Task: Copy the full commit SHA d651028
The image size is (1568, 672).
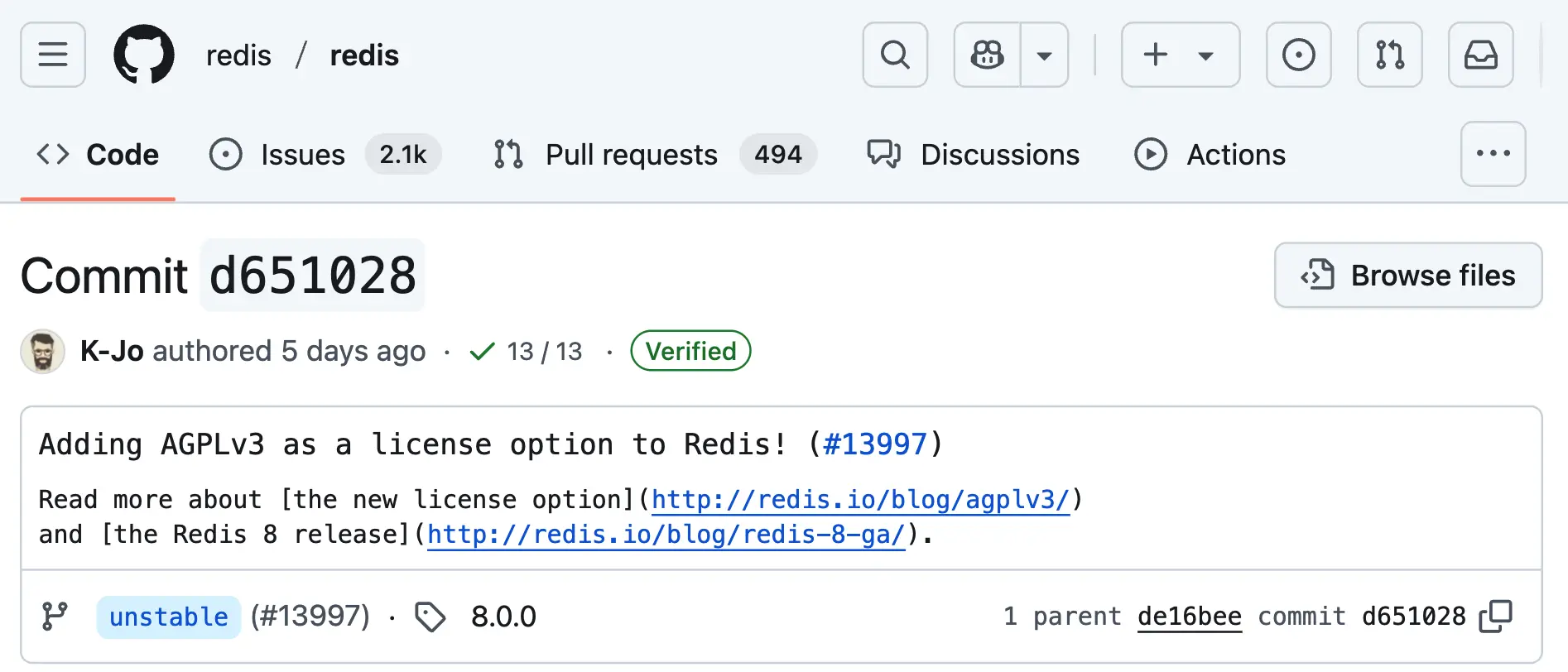Action: pos(1496,617)
